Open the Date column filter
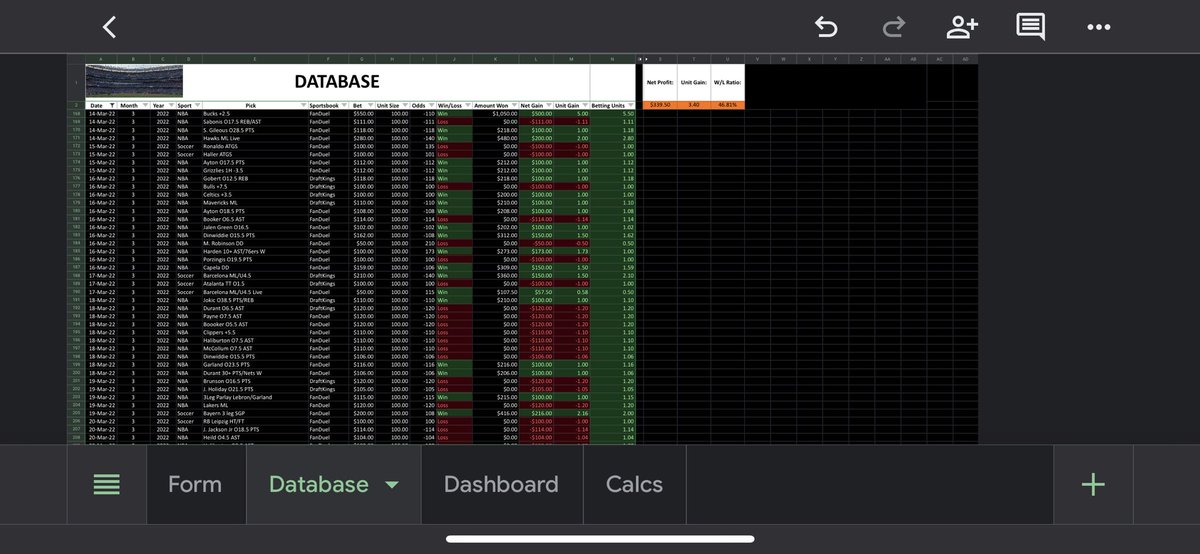Viewport: 1200px width, 554px height. (112, 105)
